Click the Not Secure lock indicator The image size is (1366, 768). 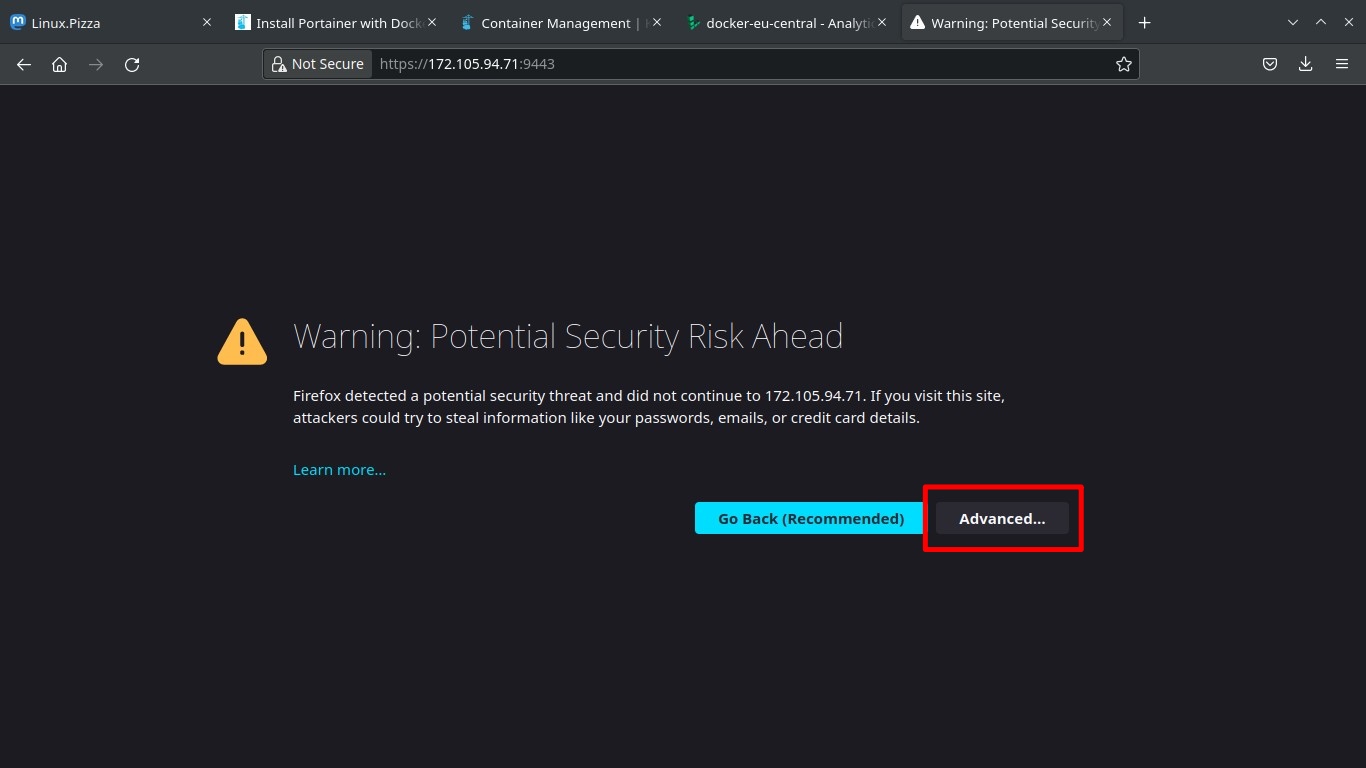[318, 64]
